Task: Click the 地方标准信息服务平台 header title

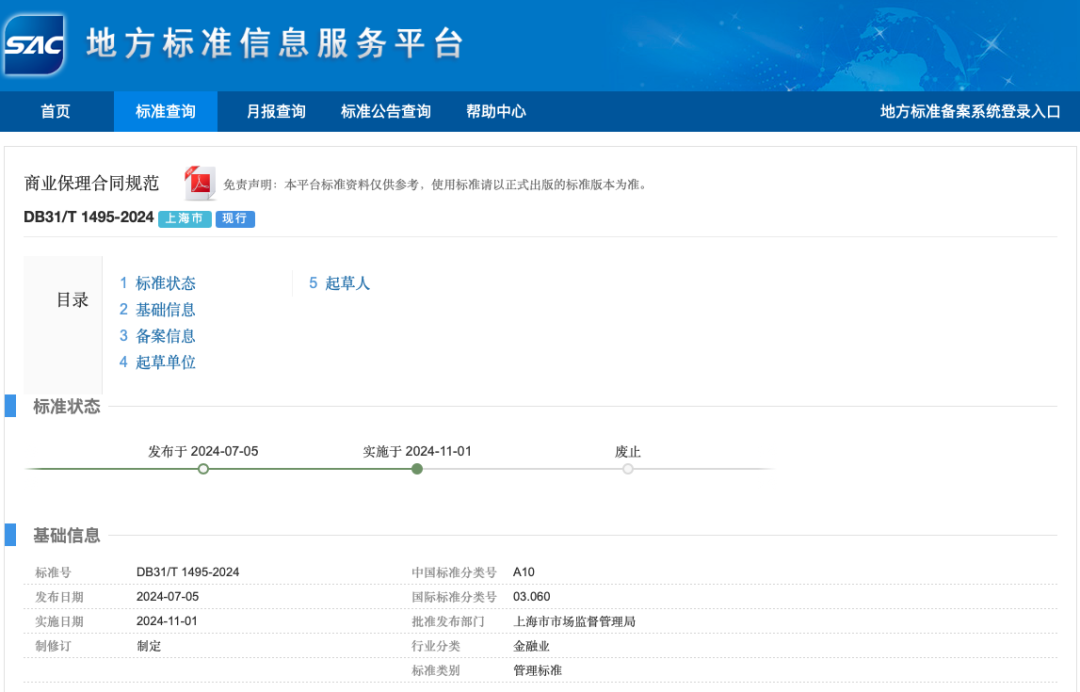Action: pos(275,44)
